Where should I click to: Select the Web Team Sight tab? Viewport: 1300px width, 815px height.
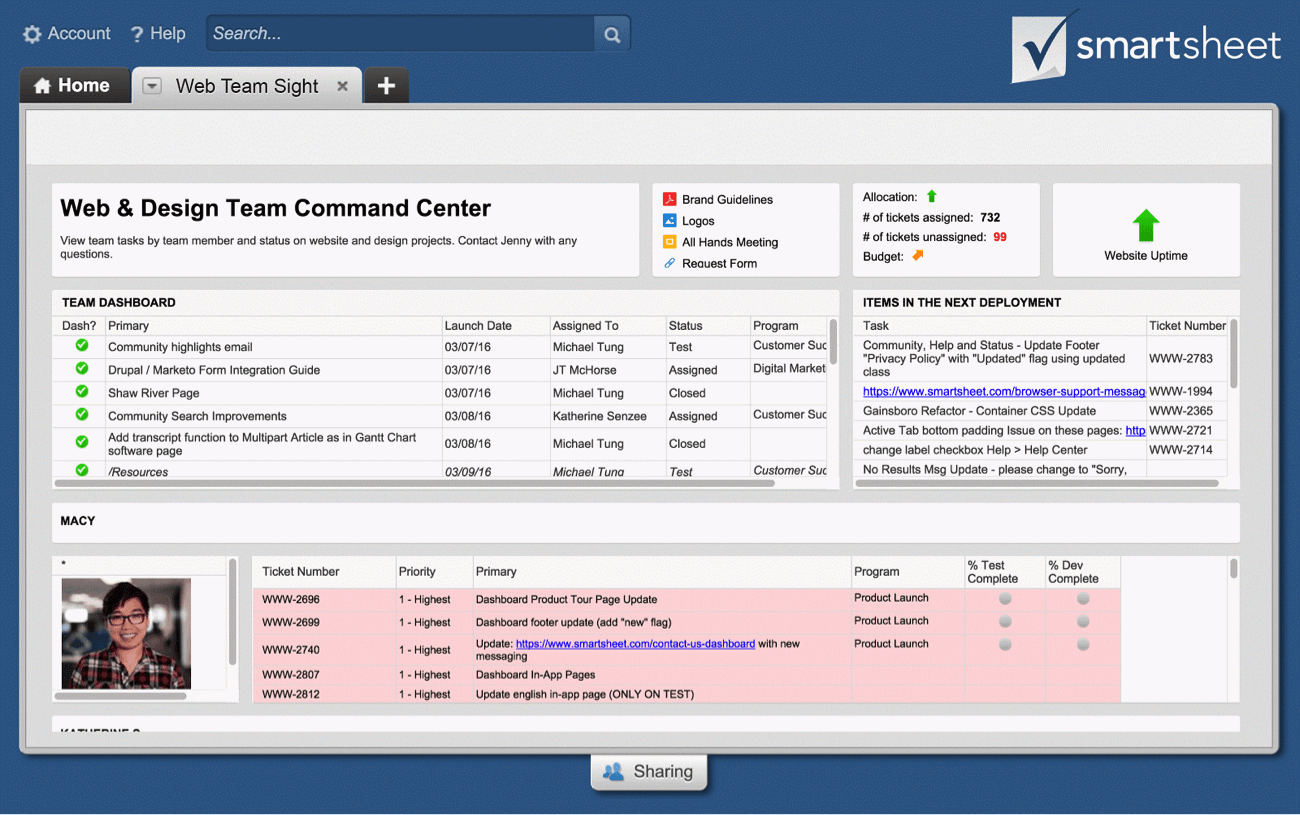[247, 86]
